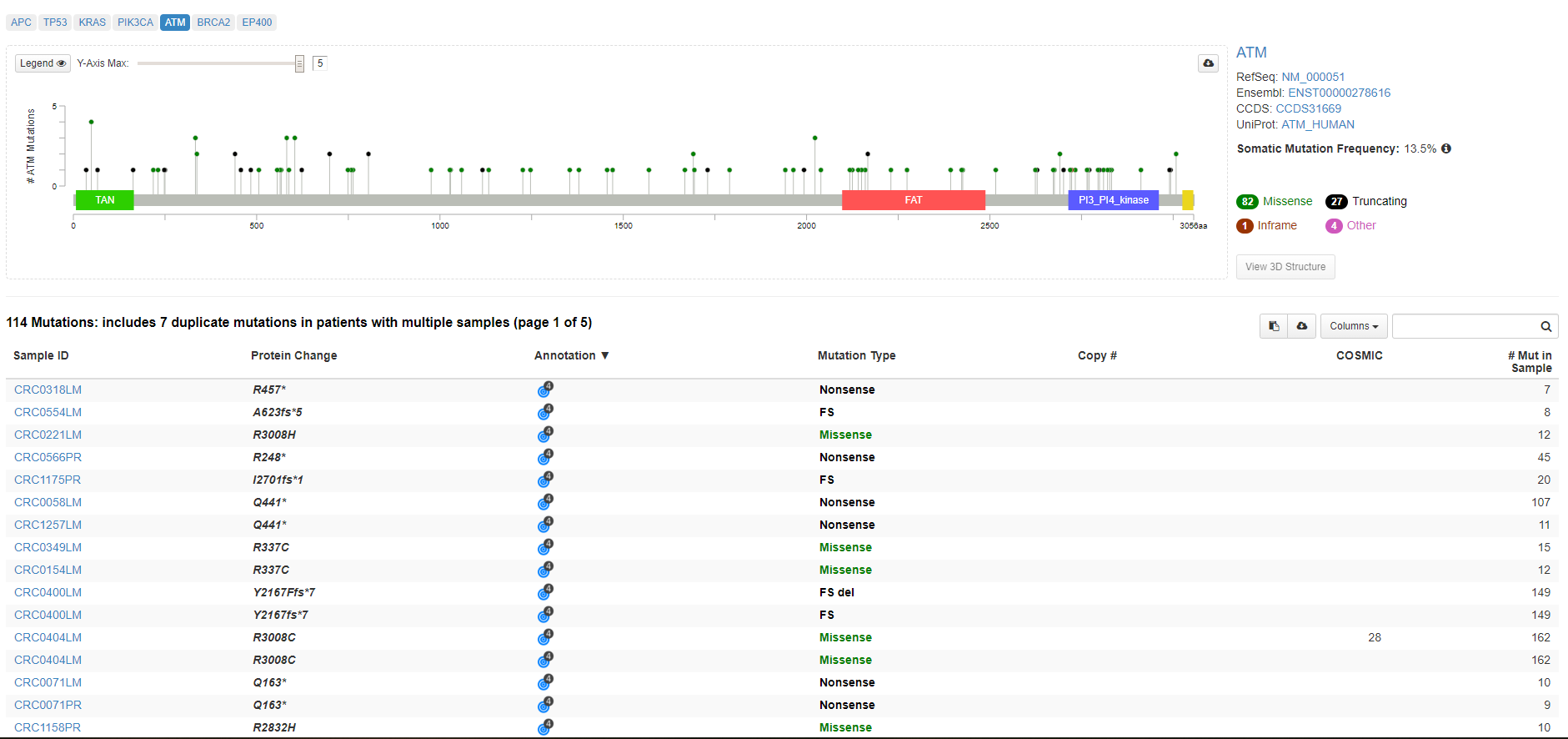The width and height of the screenshot is (1568, 739).
Task: Click the yellow domain at protein end
Action: tap(1188, 200)
